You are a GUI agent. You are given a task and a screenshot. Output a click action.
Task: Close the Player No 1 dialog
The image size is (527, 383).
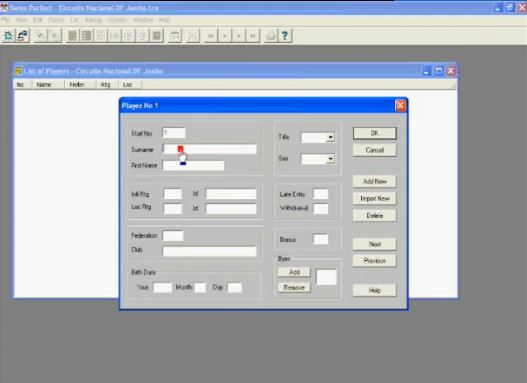click(400, 106)
